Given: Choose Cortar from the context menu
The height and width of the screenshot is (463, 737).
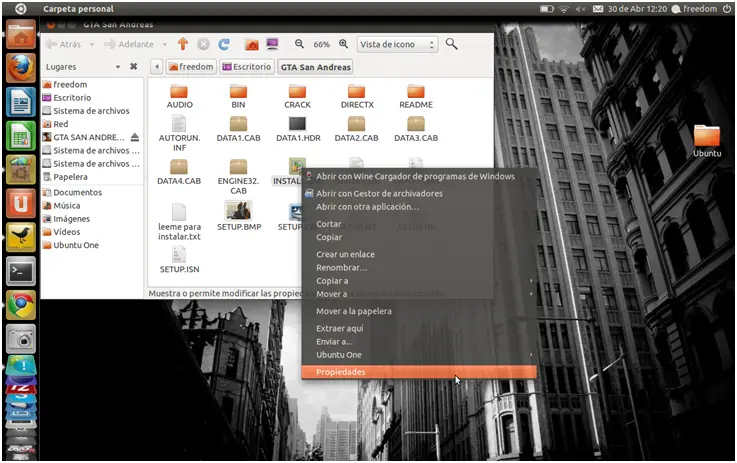Looking at the screenshot, I should [419, 224].
